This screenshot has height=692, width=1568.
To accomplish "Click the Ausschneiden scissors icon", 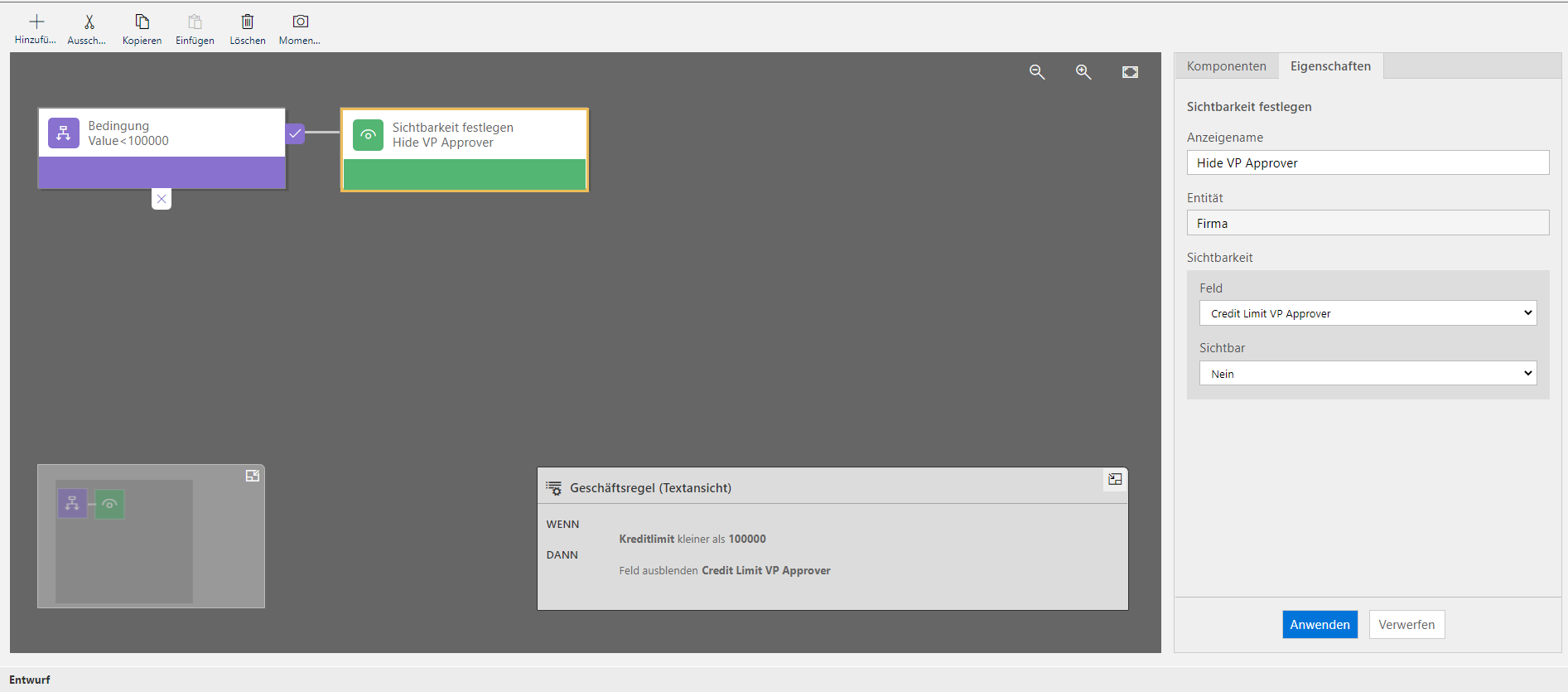I will [x=89, y=22].
